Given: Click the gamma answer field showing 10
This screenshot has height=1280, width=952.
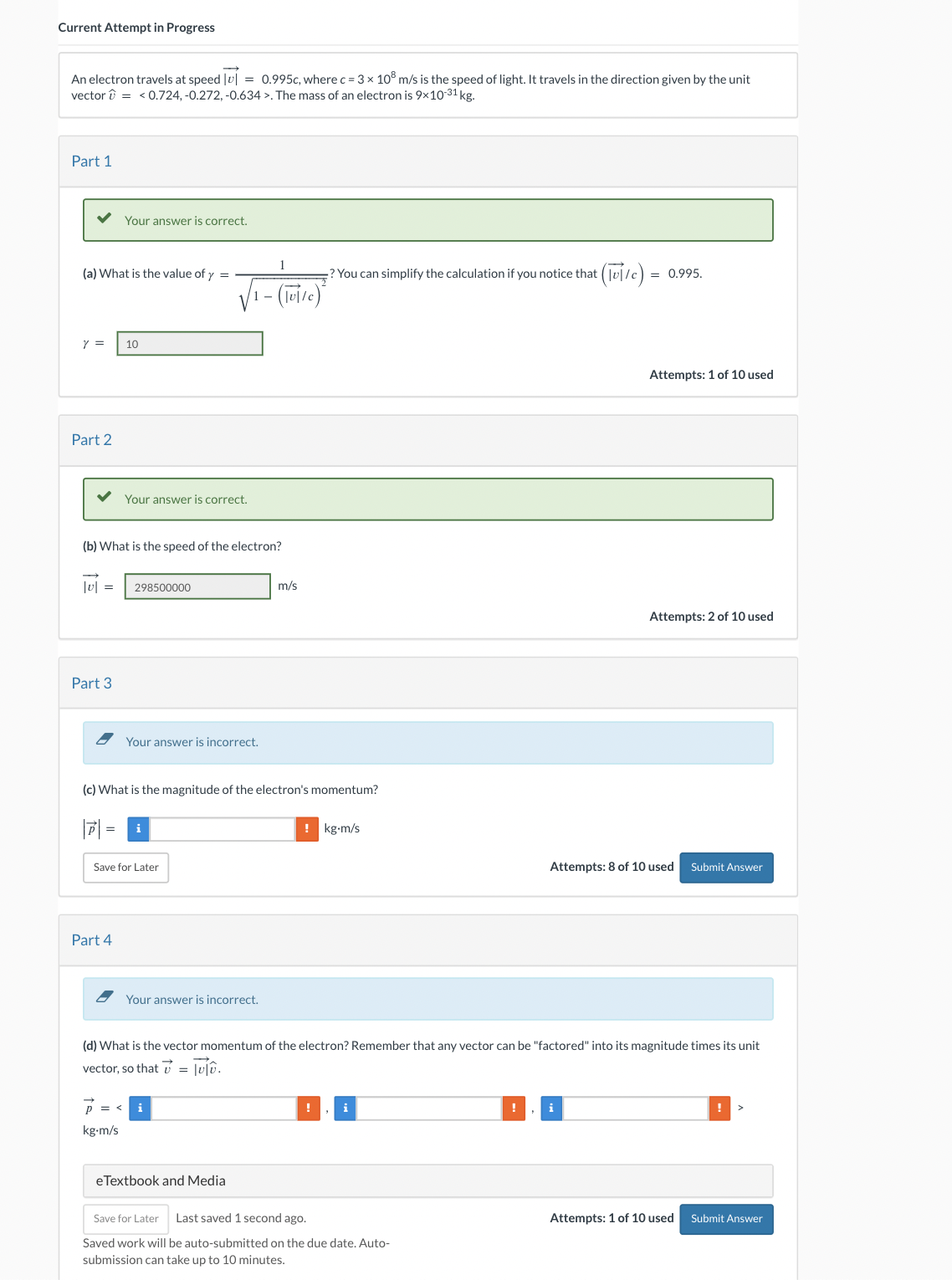Looking at the screenshot, I should coord(190,343).
